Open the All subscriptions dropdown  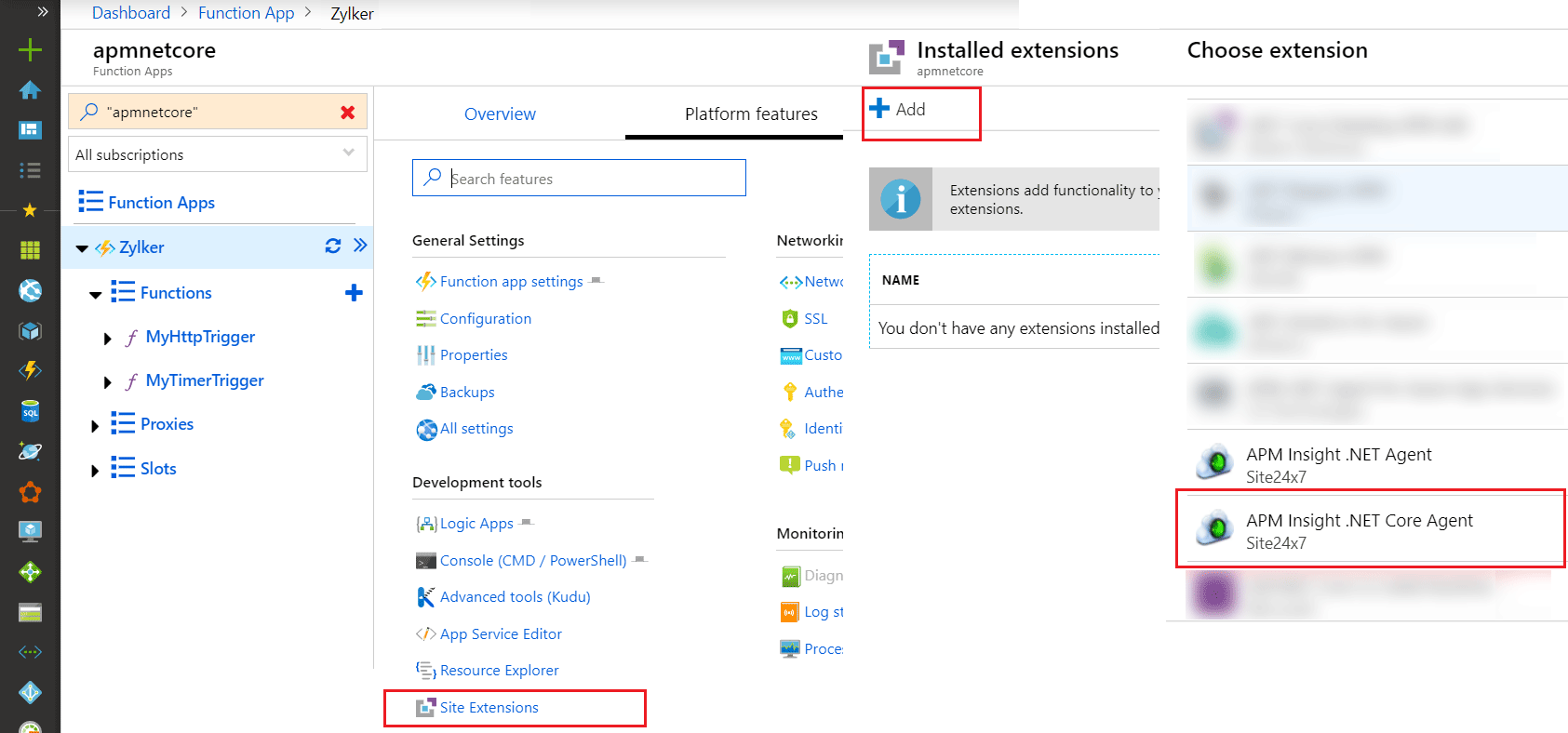218,154
